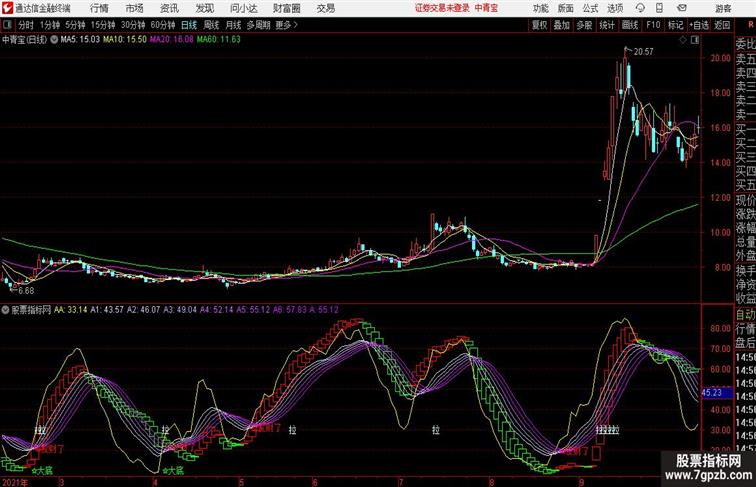Click the 证券交易未登录 login link
Image resolution: width=756 pixels, height=487 pixels.
click(442, 8)
